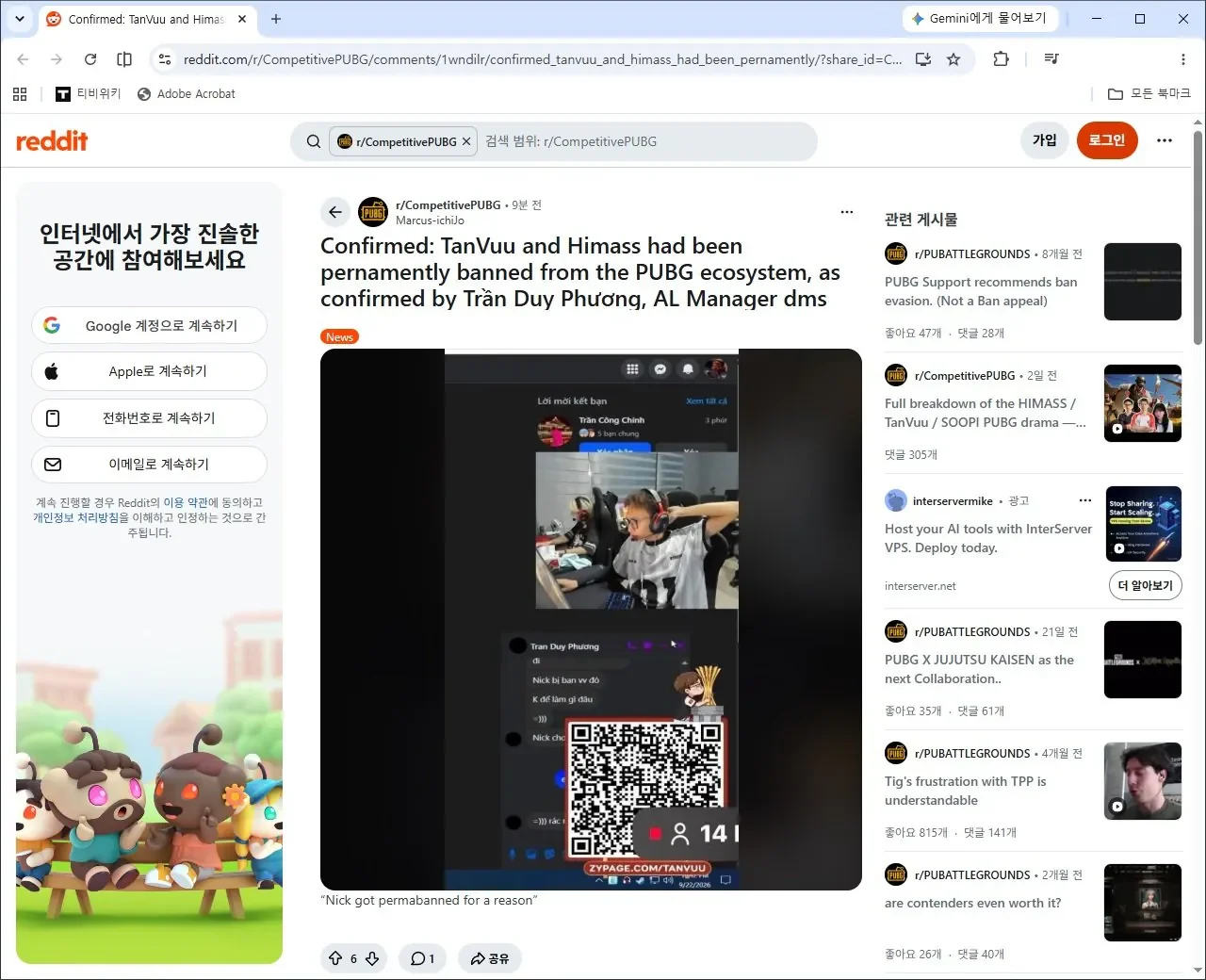Open the post's main screenshot image
This screenshot has height=980, width=1206.
(x=591, y=619)
